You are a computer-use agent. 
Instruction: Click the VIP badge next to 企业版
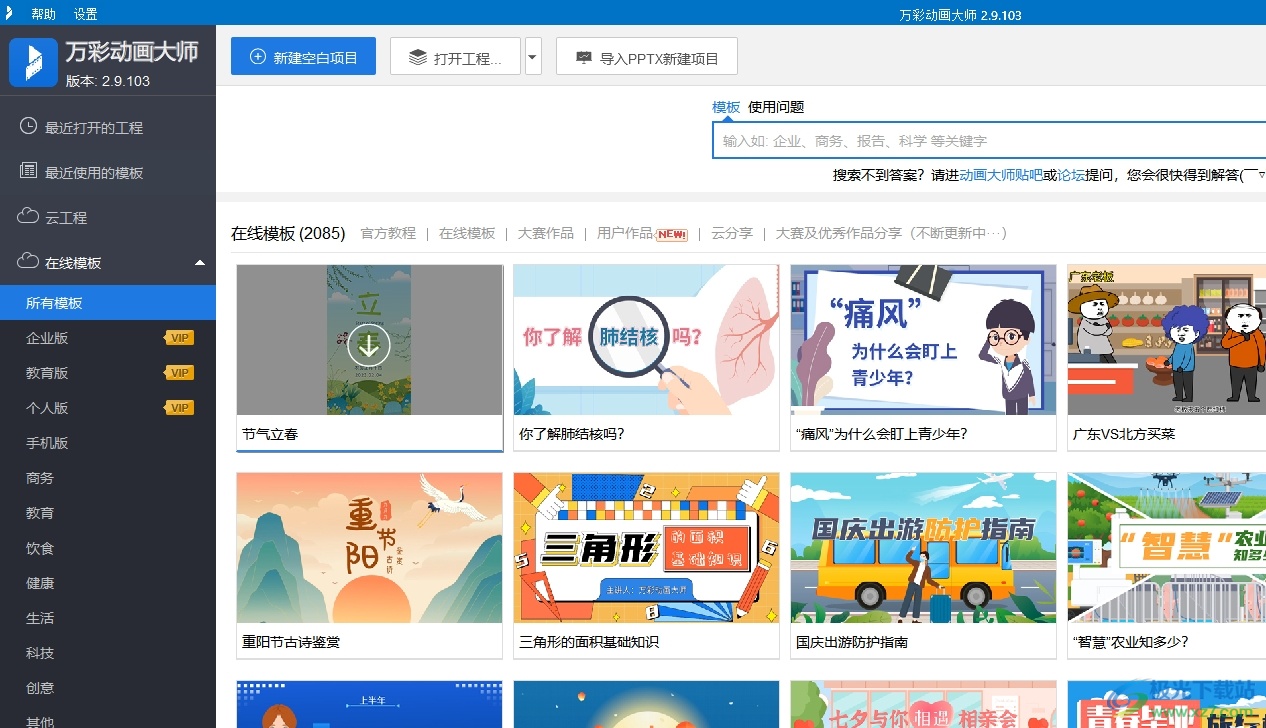(179, 338)
